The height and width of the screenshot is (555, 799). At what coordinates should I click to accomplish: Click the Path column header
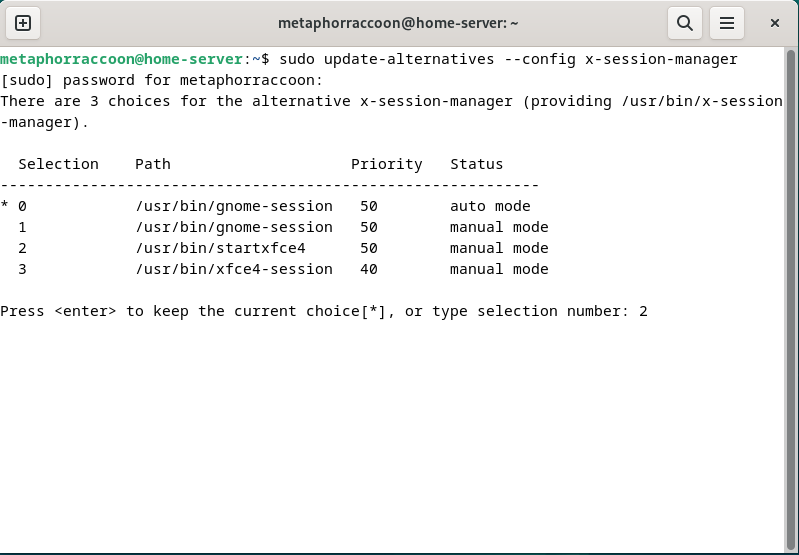point(153,164)
